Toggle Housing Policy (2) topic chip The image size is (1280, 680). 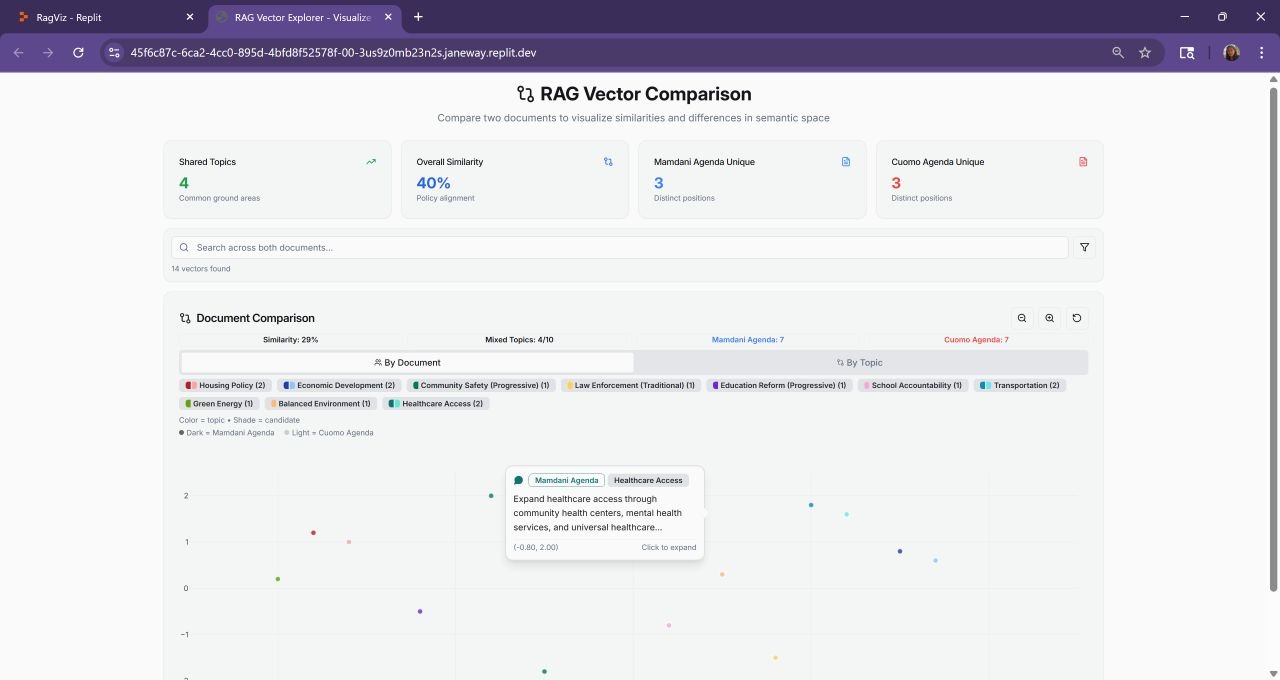point(225,385)
